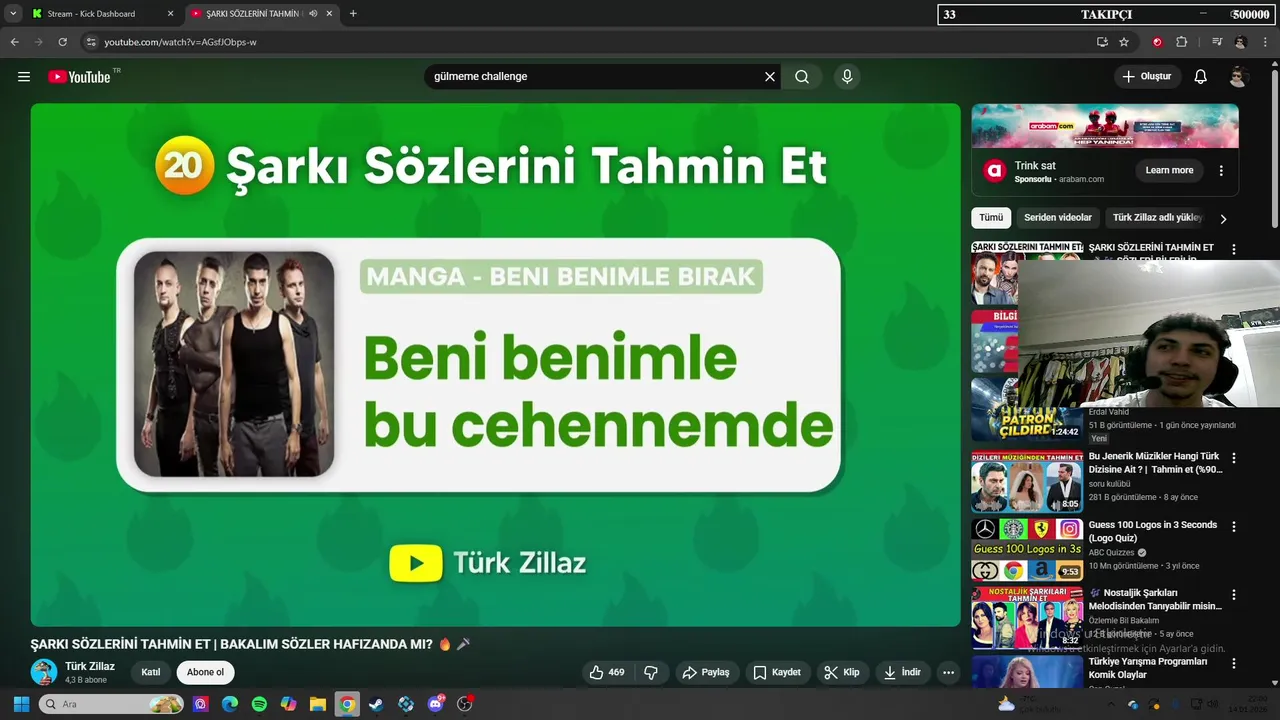Screen dimensions: 1280x720
Task: Bookmark this page with star
Action: point(1124,42)
